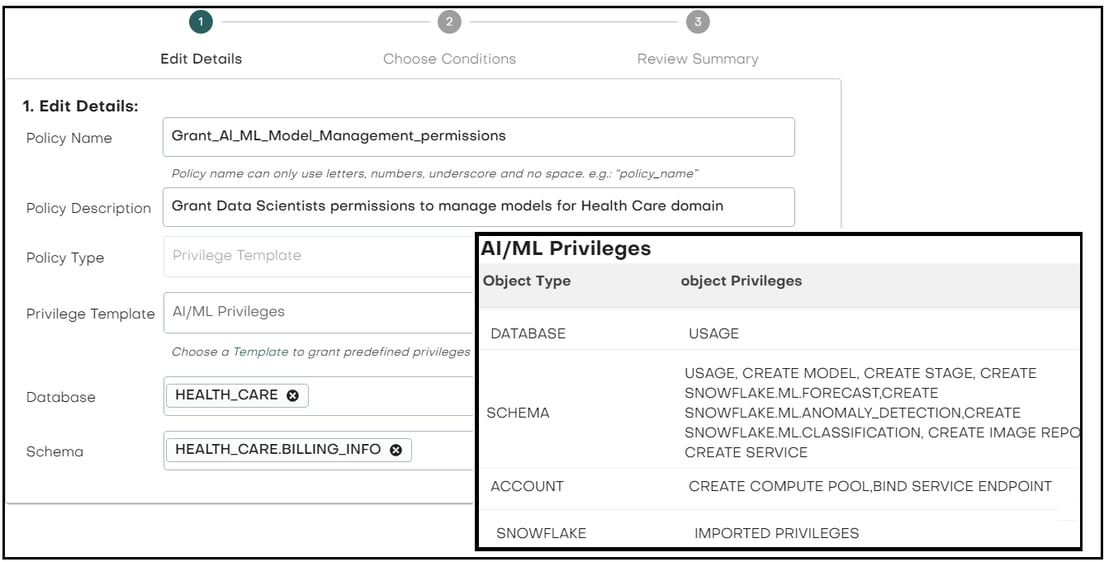Click the Policy Type label

coord(65,258)
